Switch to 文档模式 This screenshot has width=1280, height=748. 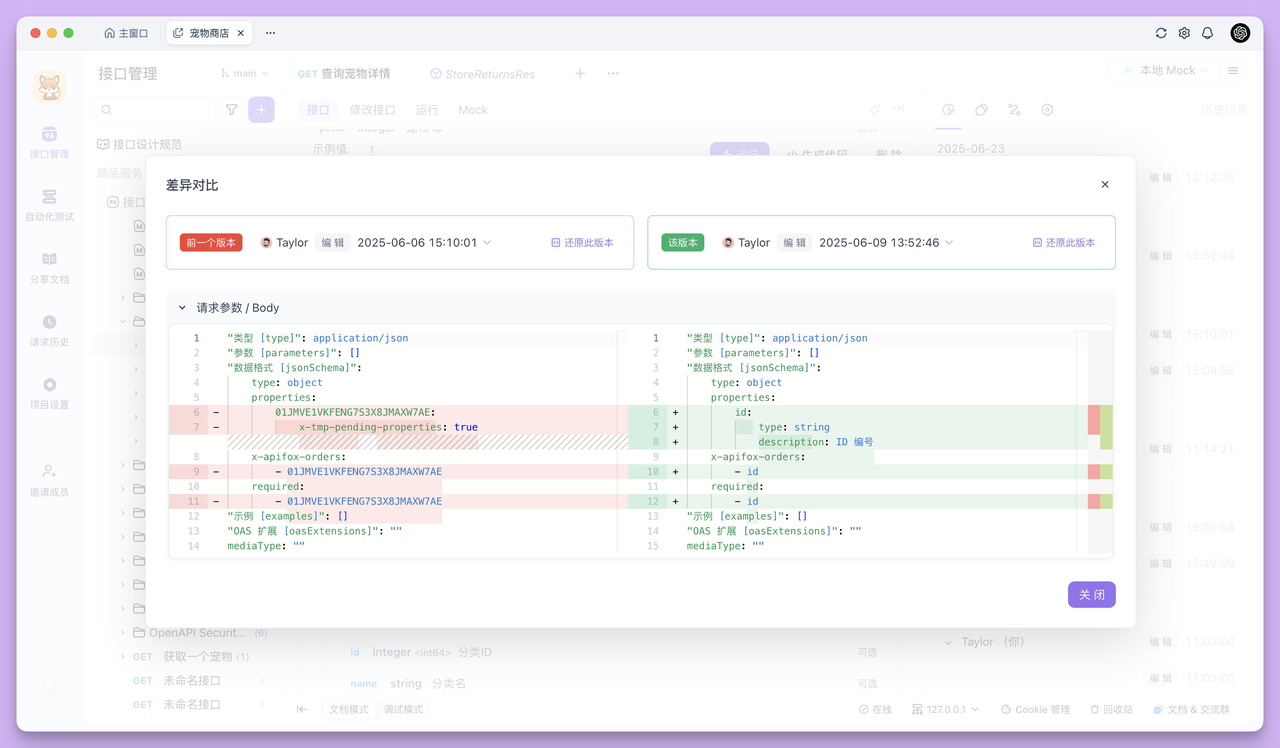tap(350, 709)
